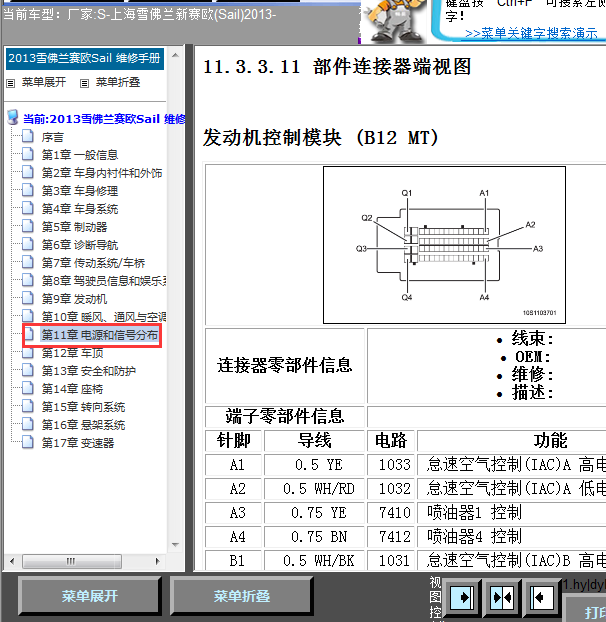
Task: Click the 针脚 column header
Action: (233, 440)
